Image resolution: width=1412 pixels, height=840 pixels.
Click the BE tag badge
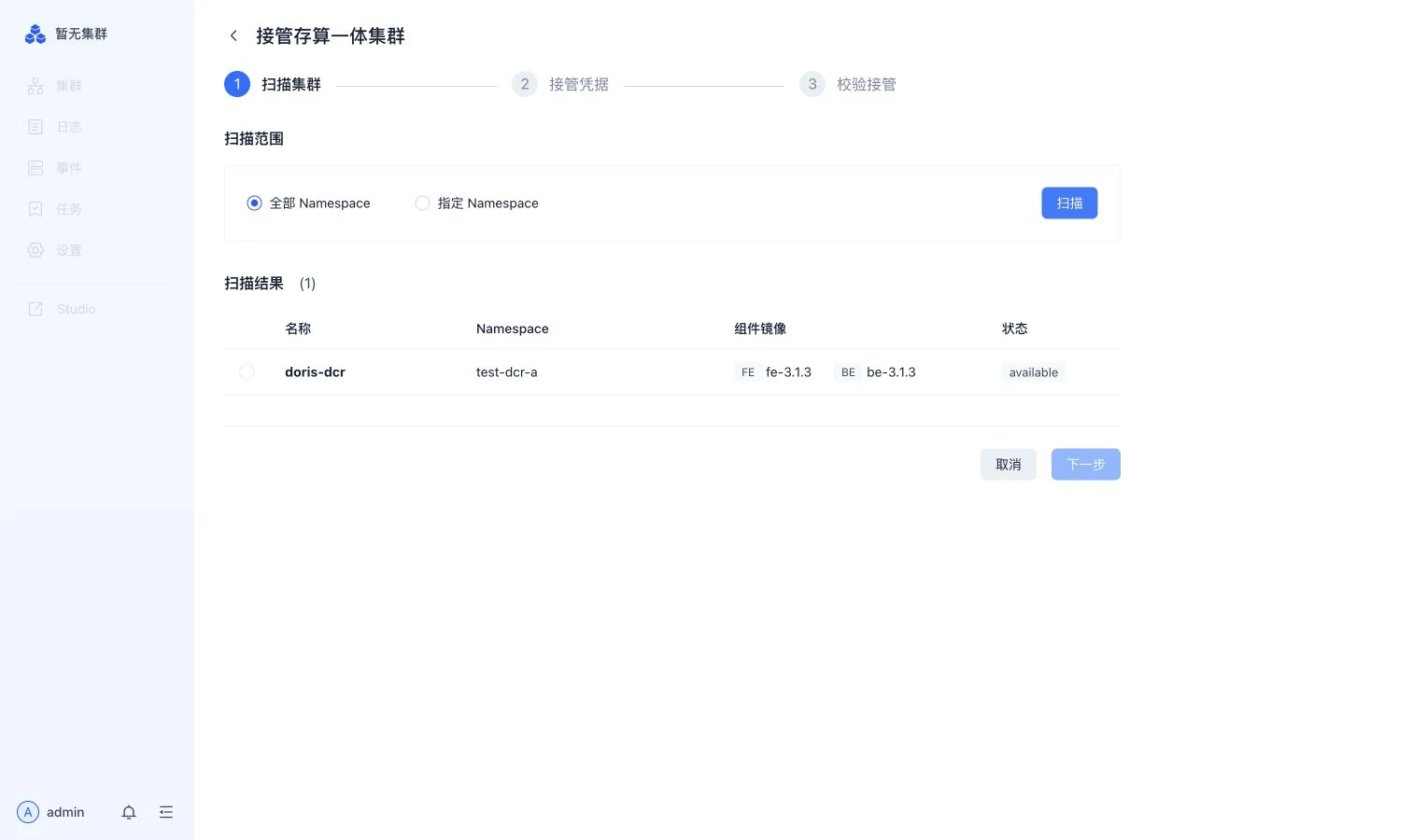(848, 371)
